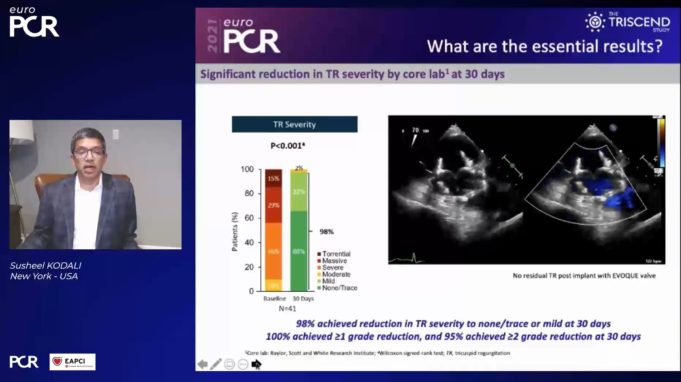Select the pen annotation tool on slide
The width and height of the screenshot is (681, 382).
[216, 364]
